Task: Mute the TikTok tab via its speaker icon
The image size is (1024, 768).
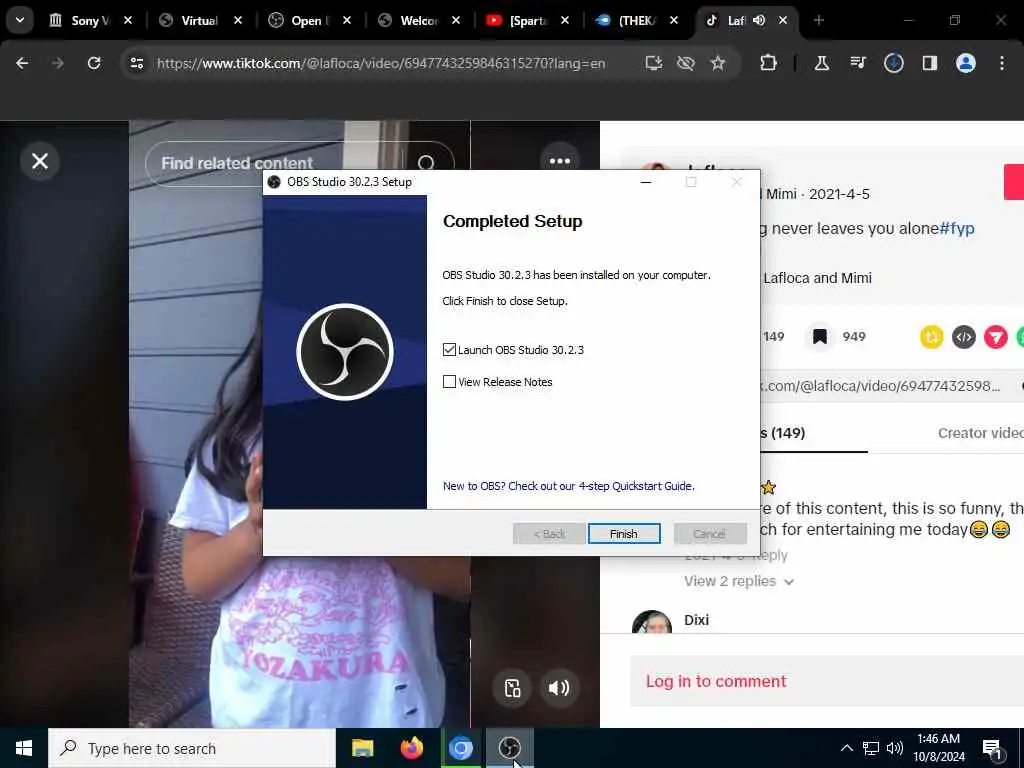Action: click(759, 20)
